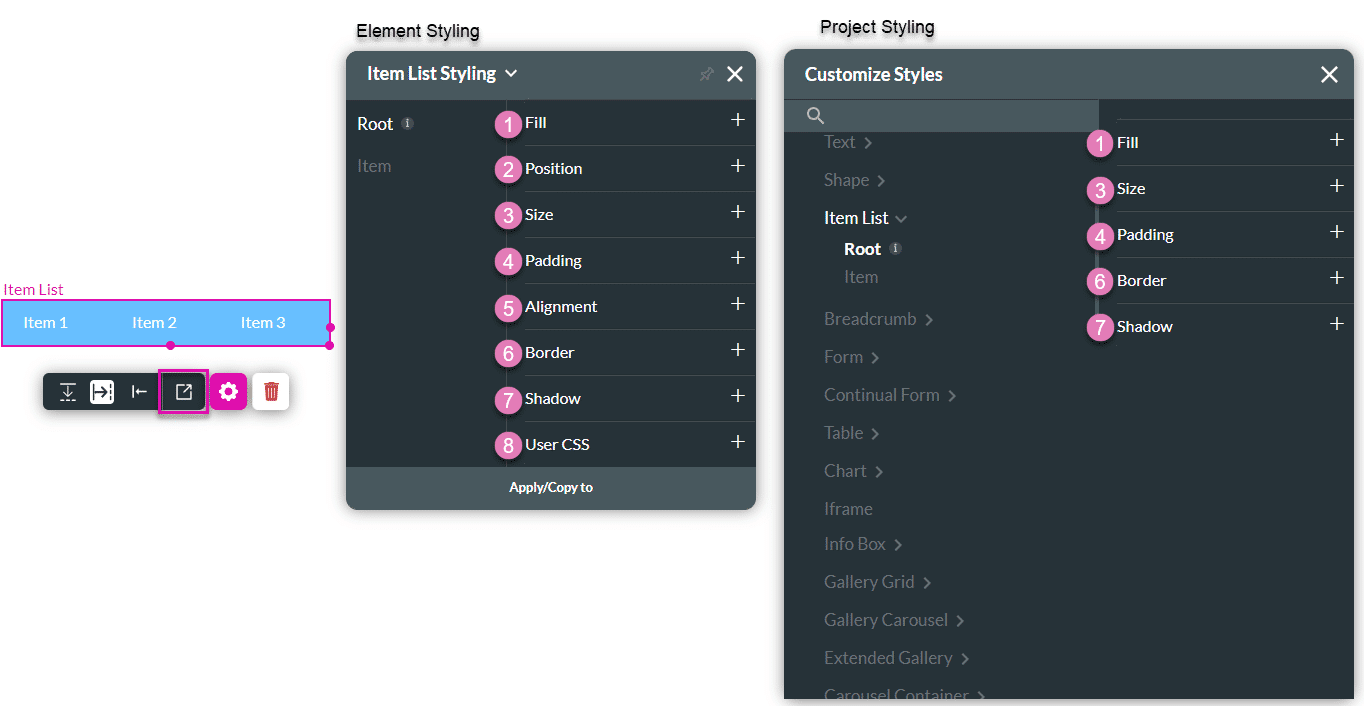Click the delete trash icon to remove Item List
The height and width of the screenshot is (706, 1364).
[x=270, y=391]
